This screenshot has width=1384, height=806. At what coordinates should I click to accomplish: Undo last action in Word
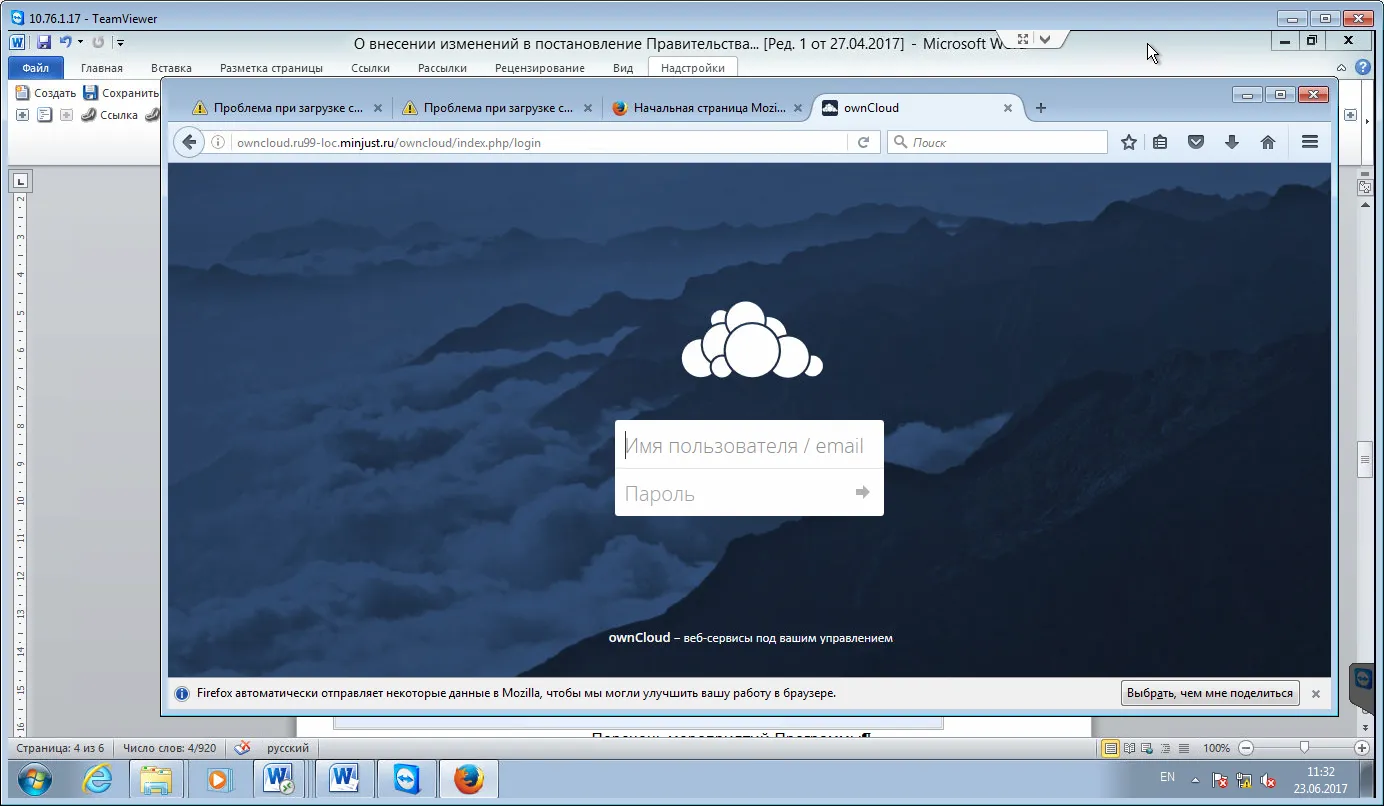65,42
